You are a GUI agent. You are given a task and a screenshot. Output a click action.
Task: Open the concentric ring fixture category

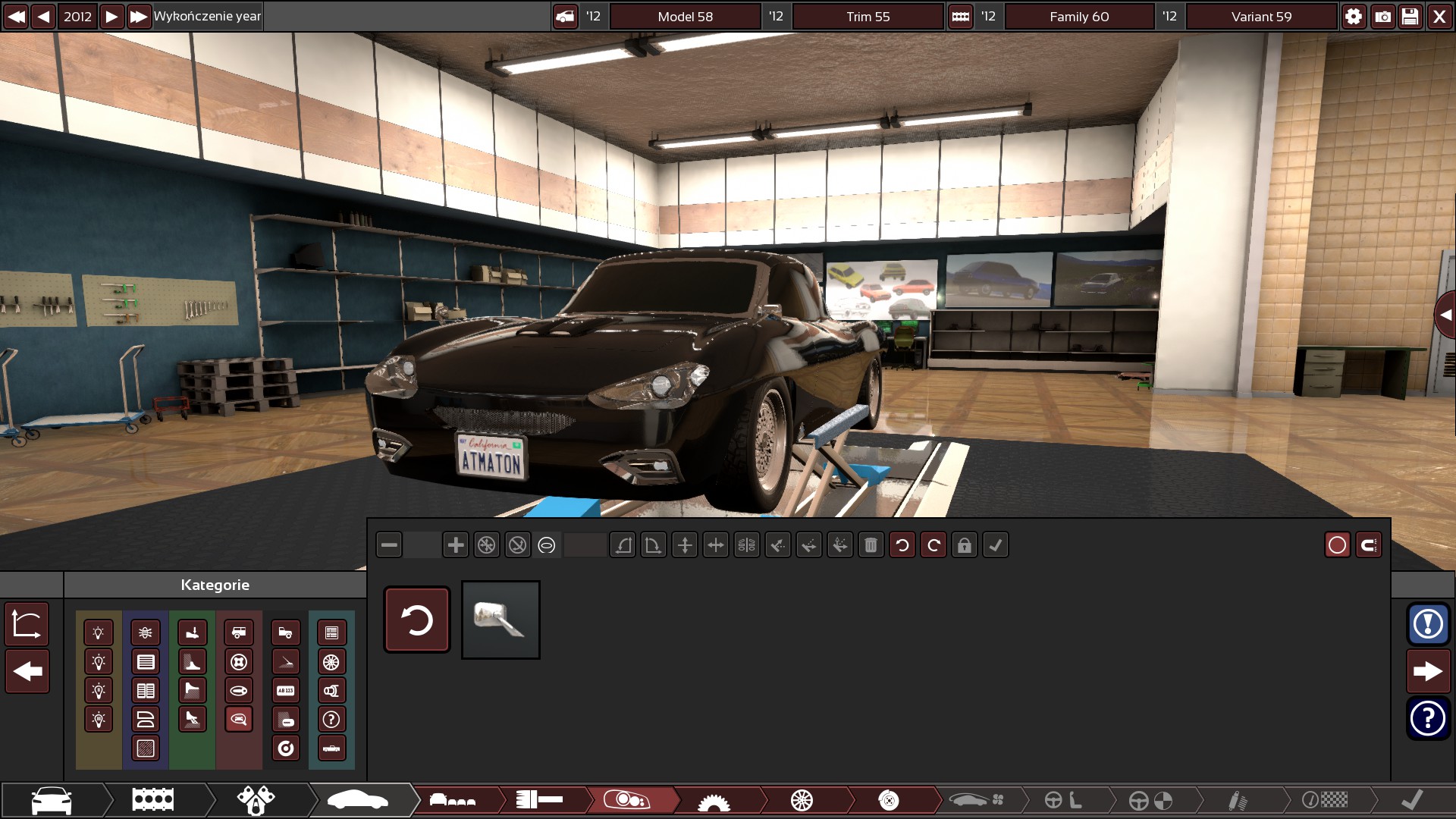tap(286, 748)
